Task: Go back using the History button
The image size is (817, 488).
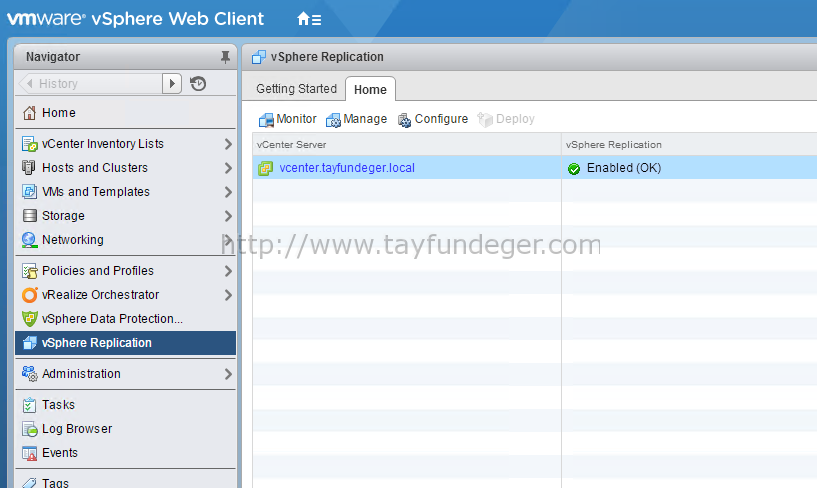Action: click(x=91, y=83)
